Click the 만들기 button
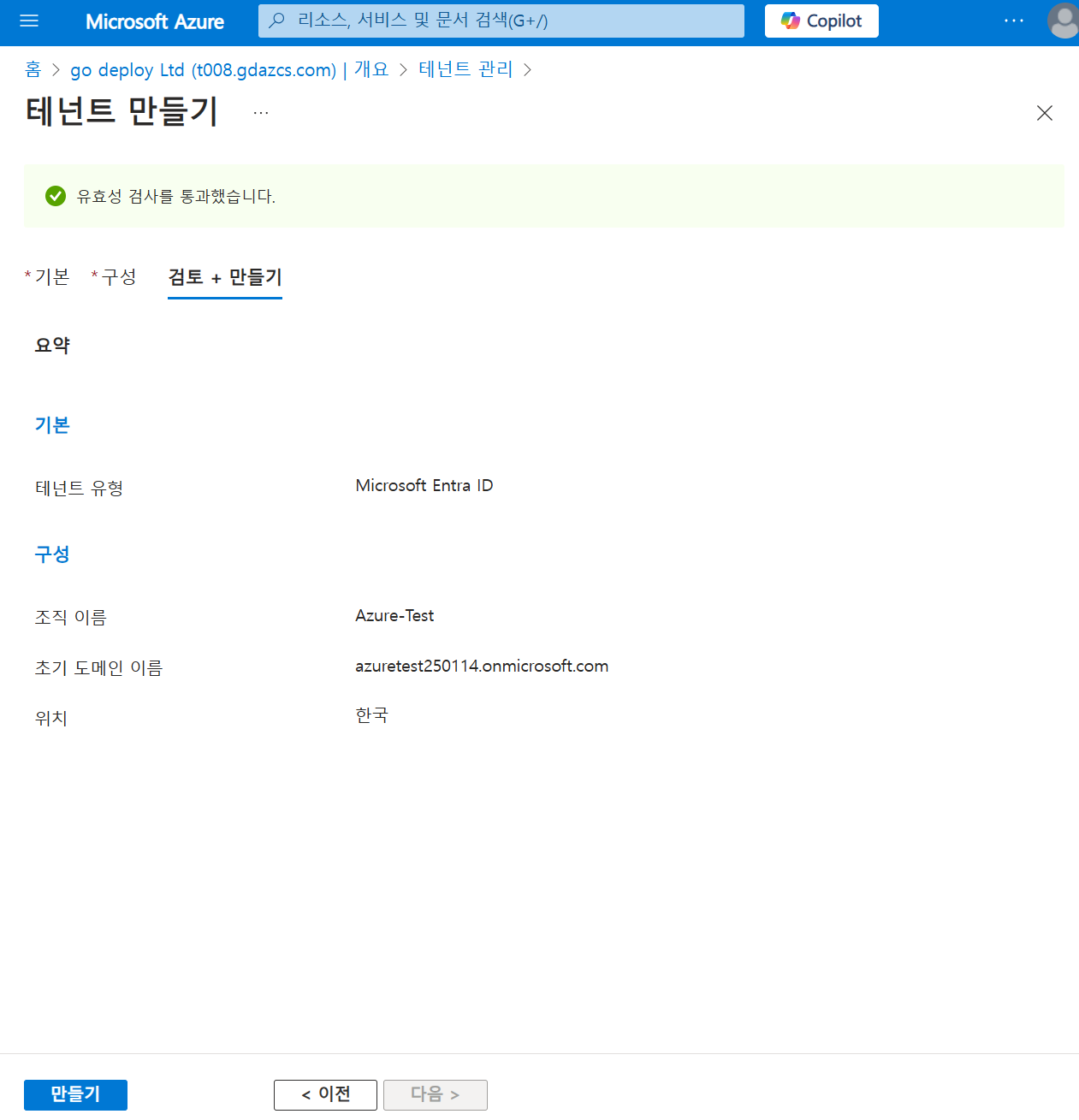 click(x=75, y=1094)
